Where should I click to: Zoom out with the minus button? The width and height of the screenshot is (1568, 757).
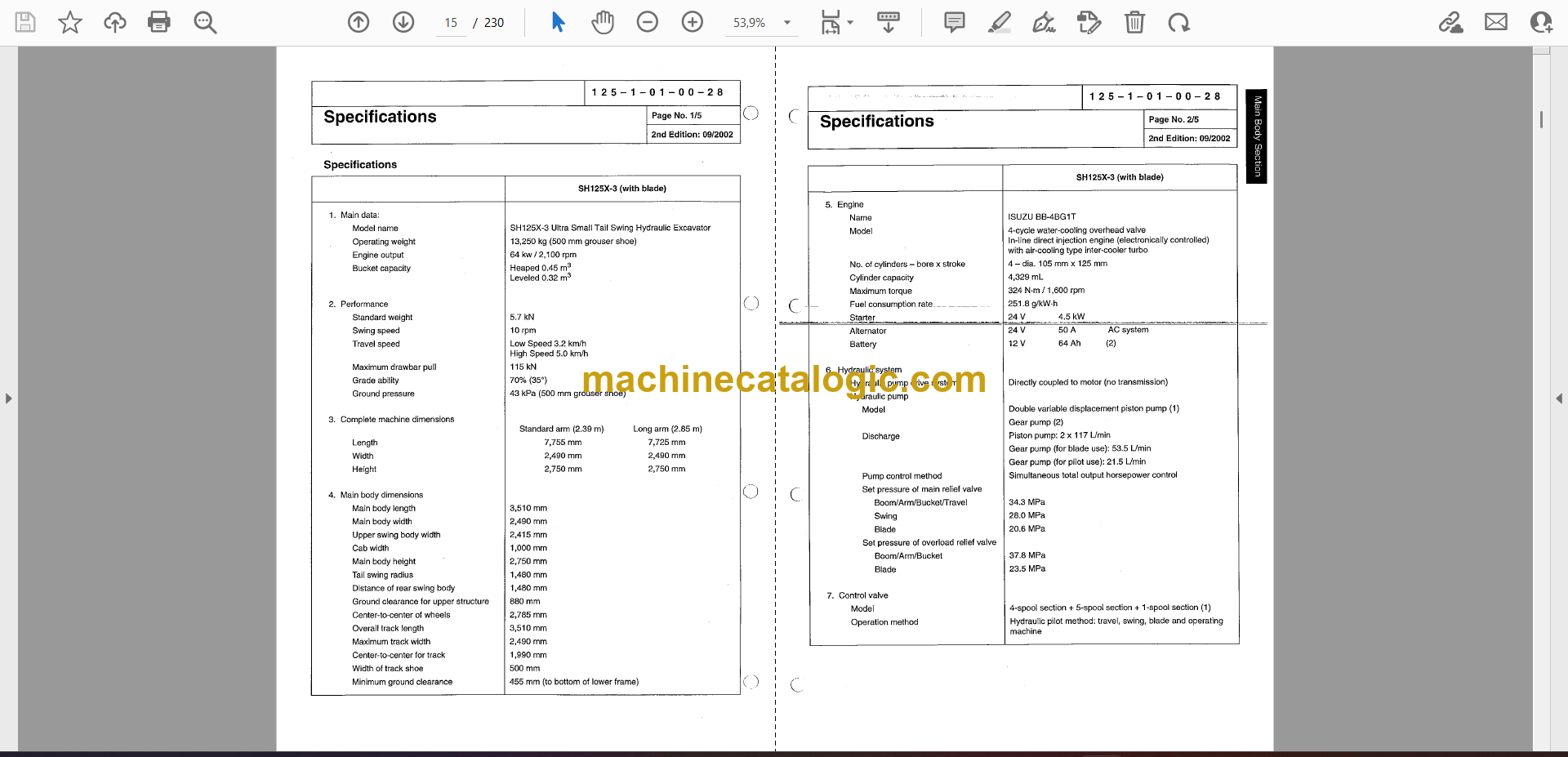tap(648, 22)
